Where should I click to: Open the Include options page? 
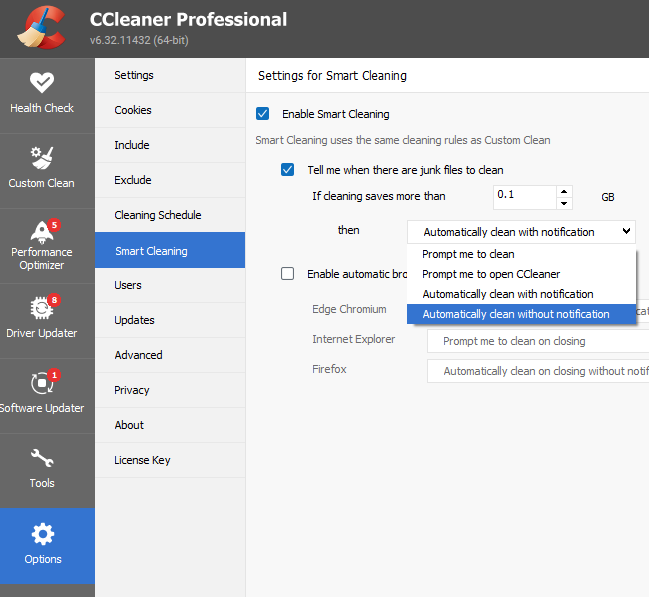[170, 145]
